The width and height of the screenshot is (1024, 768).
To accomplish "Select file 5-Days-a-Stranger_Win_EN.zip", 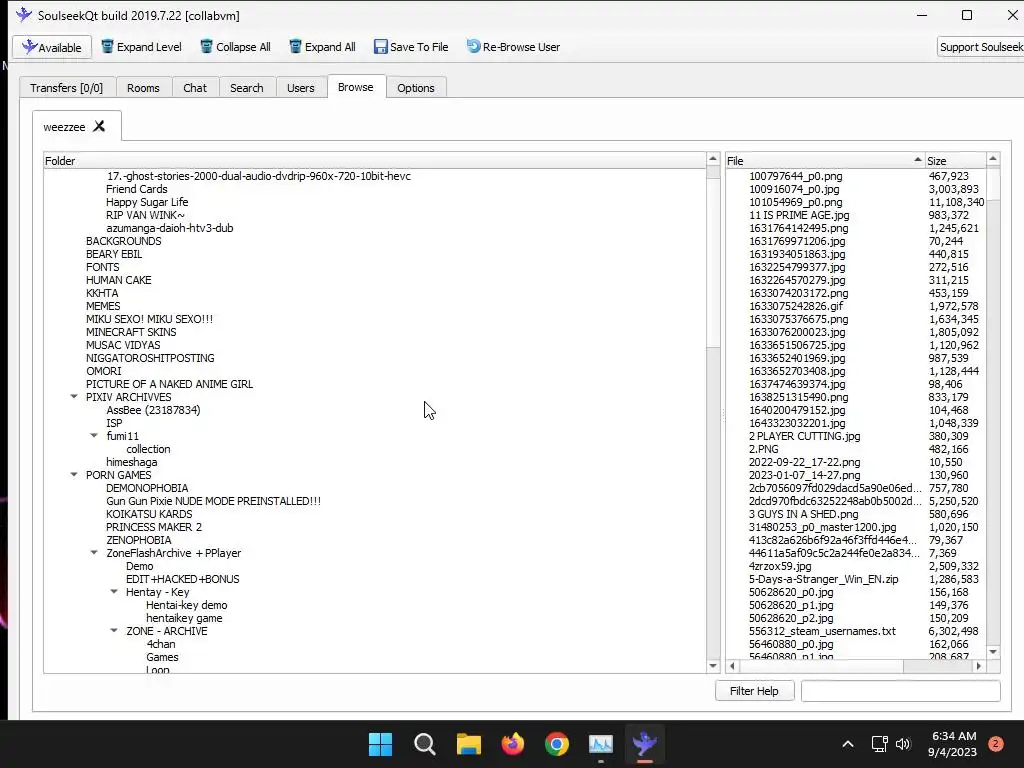I will [823, 579].
